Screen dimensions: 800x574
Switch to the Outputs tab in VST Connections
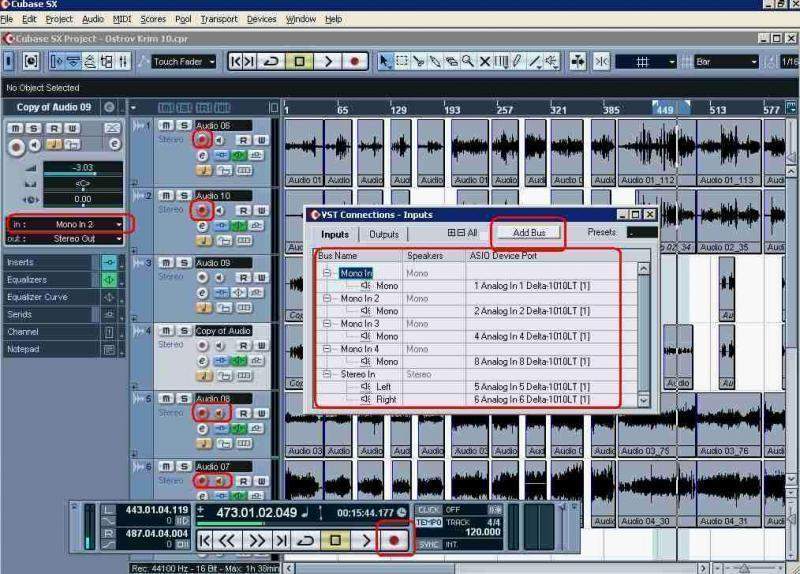pos(384,234)
